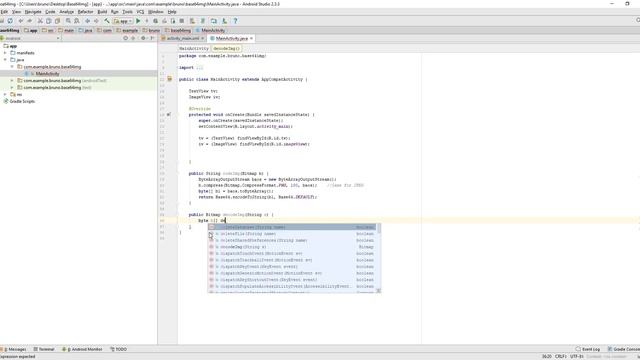Click the Redo arrow in toolbar
Screen dimensions: 640x360
point(30,21)
